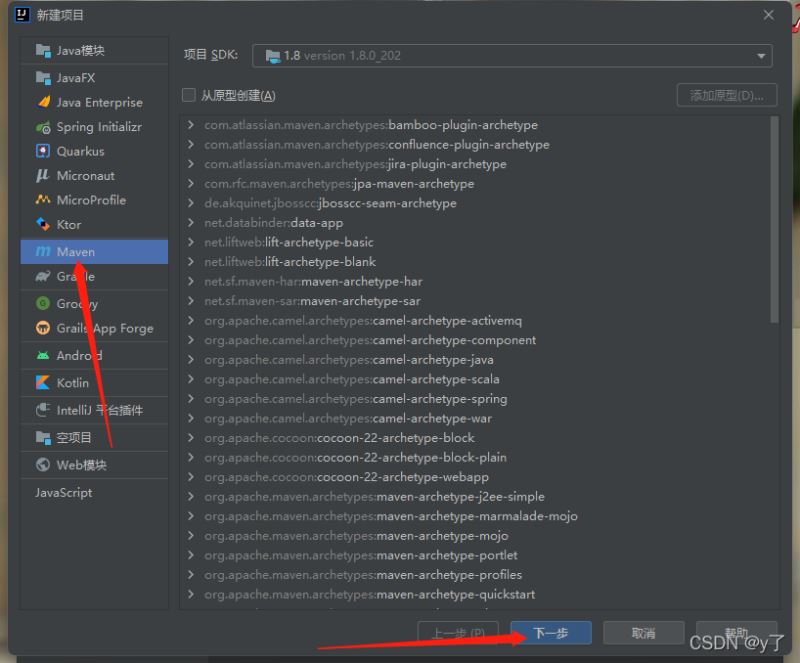This screenshot has width=800, height=663.
Task: Expand the camel-archetype-spring node
Action: (x=191, y=399)
